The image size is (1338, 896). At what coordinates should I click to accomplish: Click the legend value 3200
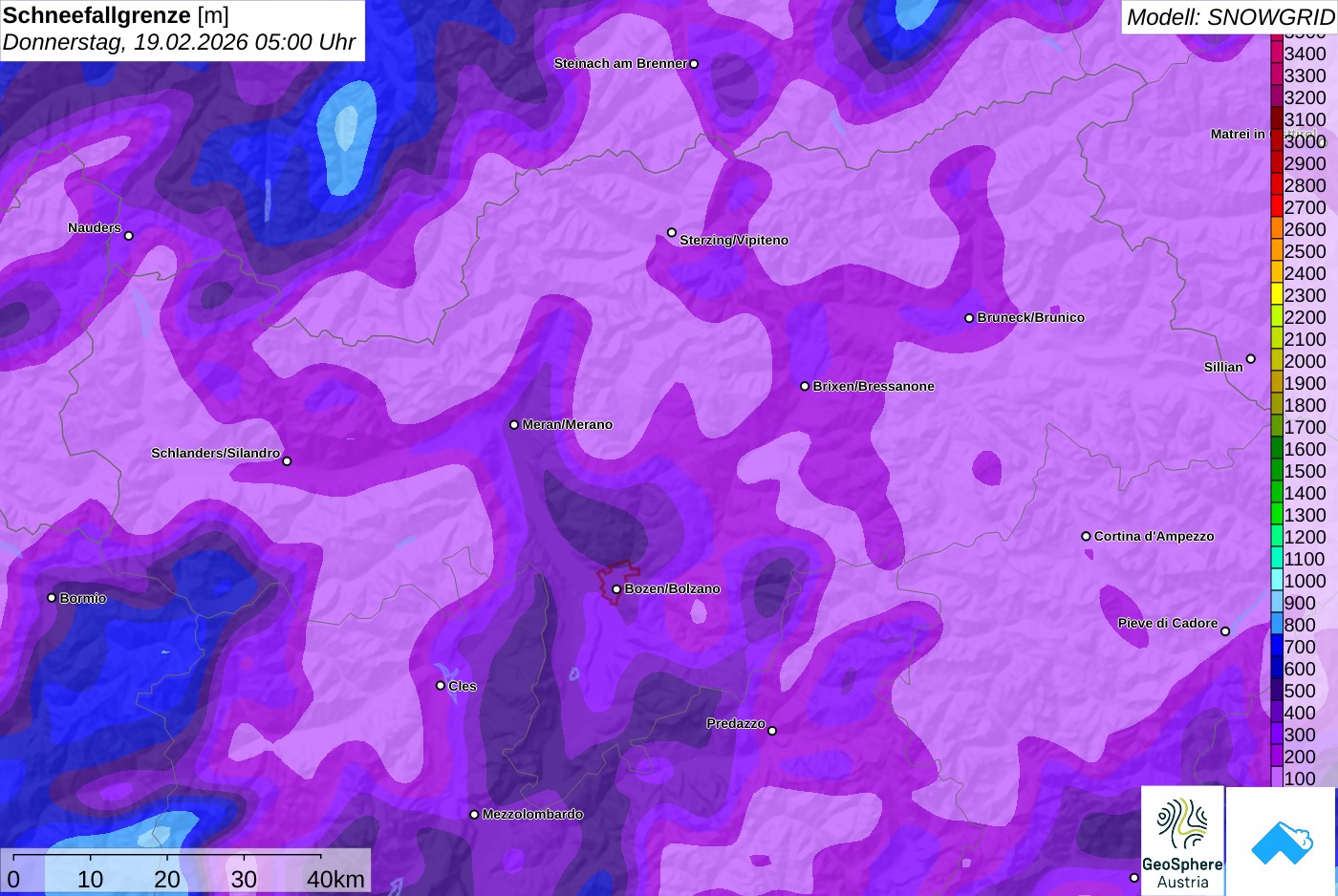pyautogui.click(x=1306, y=97)
